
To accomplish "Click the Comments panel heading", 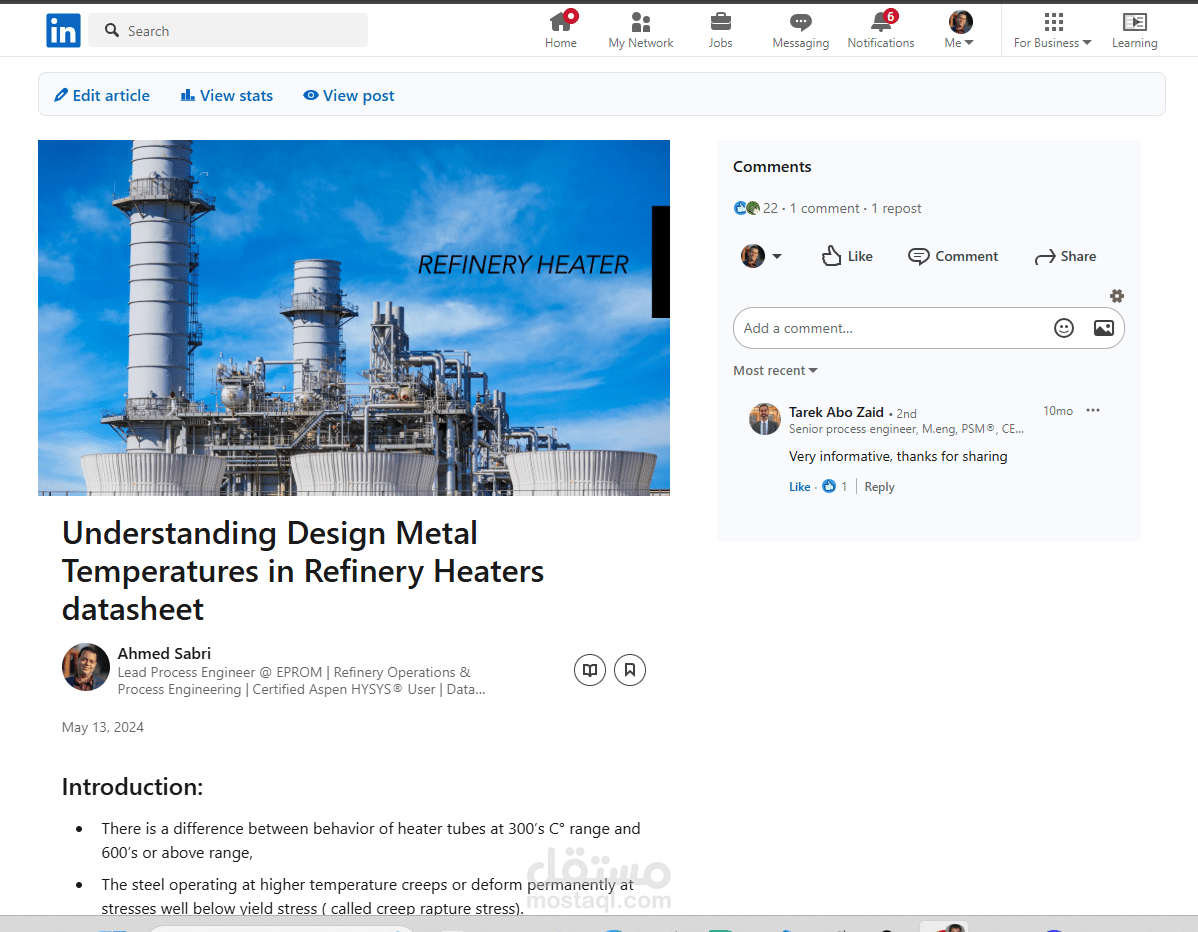I will [772, 167].
